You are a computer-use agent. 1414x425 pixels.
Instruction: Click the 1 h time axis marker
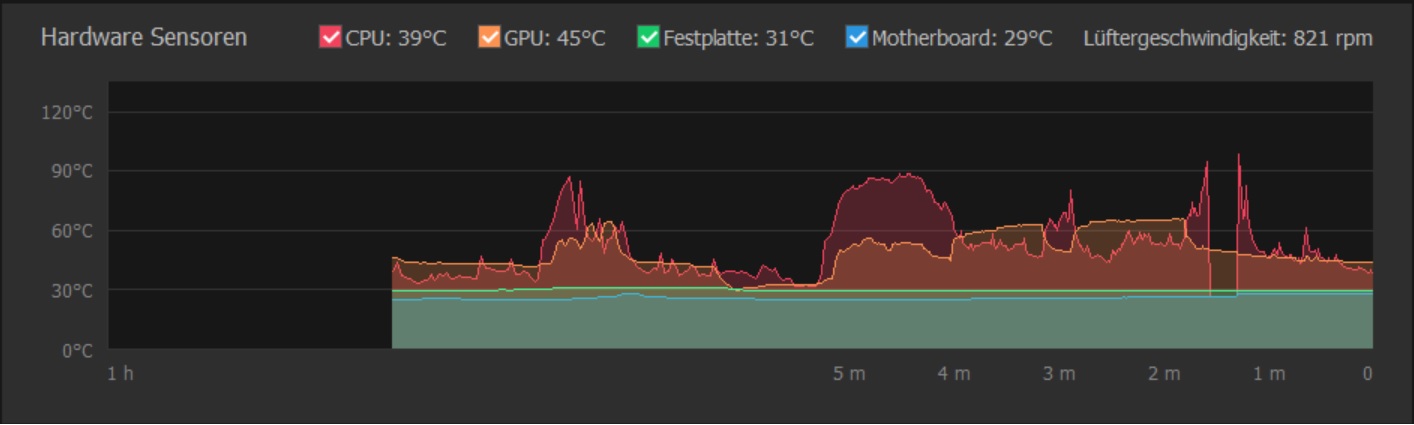coord(119,374)
